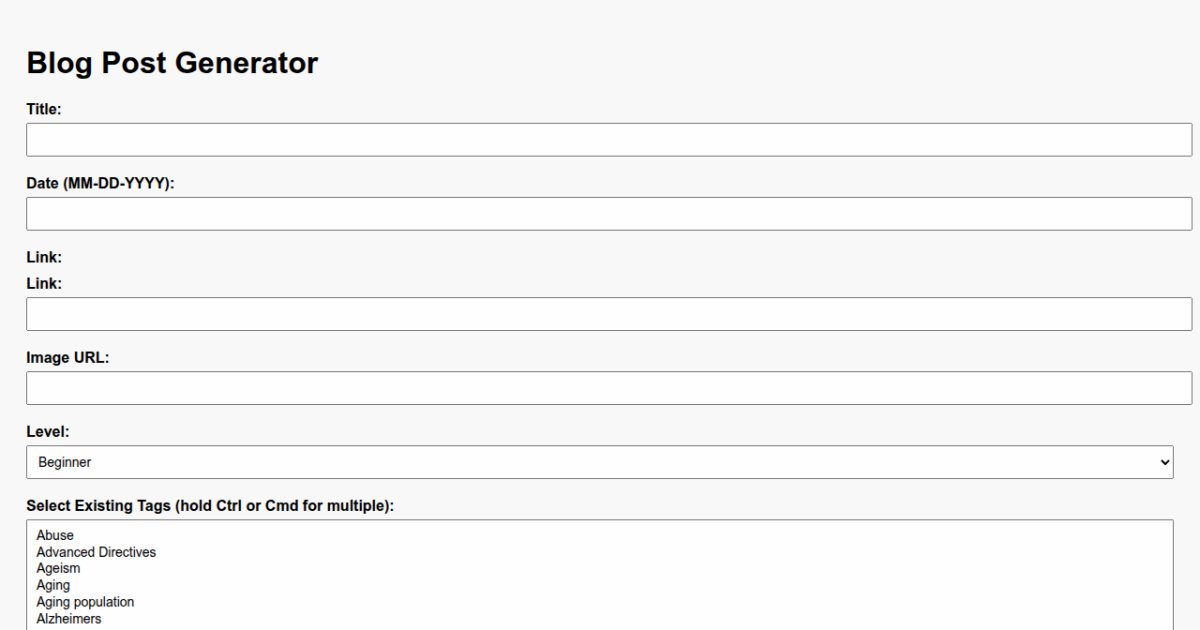
Task: Select the Alzheimers tag option
Action: [x=68, y=619]
